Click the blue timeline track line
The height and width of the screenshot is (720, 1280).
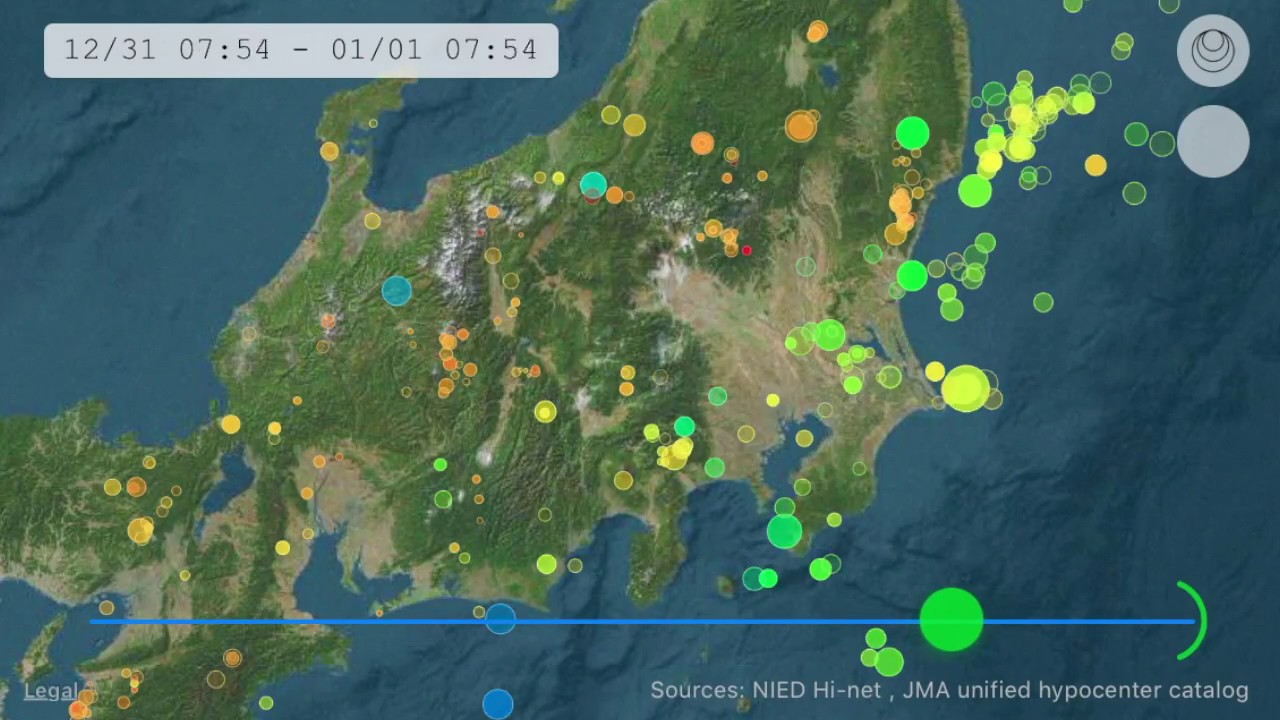click(x=700, y=621)
